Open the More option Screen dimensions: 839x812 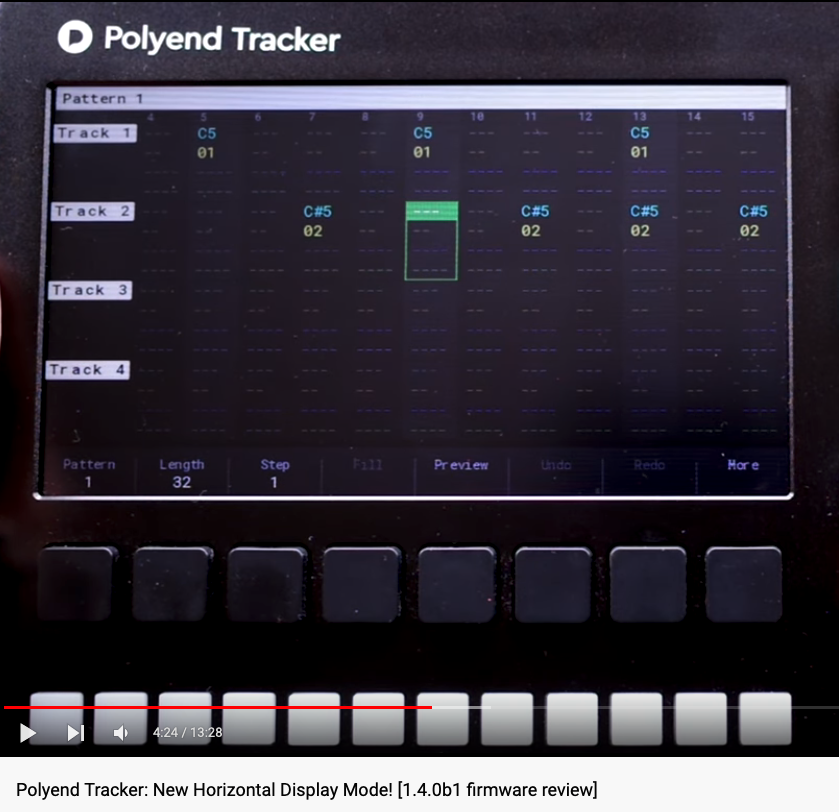pos(743,465)
